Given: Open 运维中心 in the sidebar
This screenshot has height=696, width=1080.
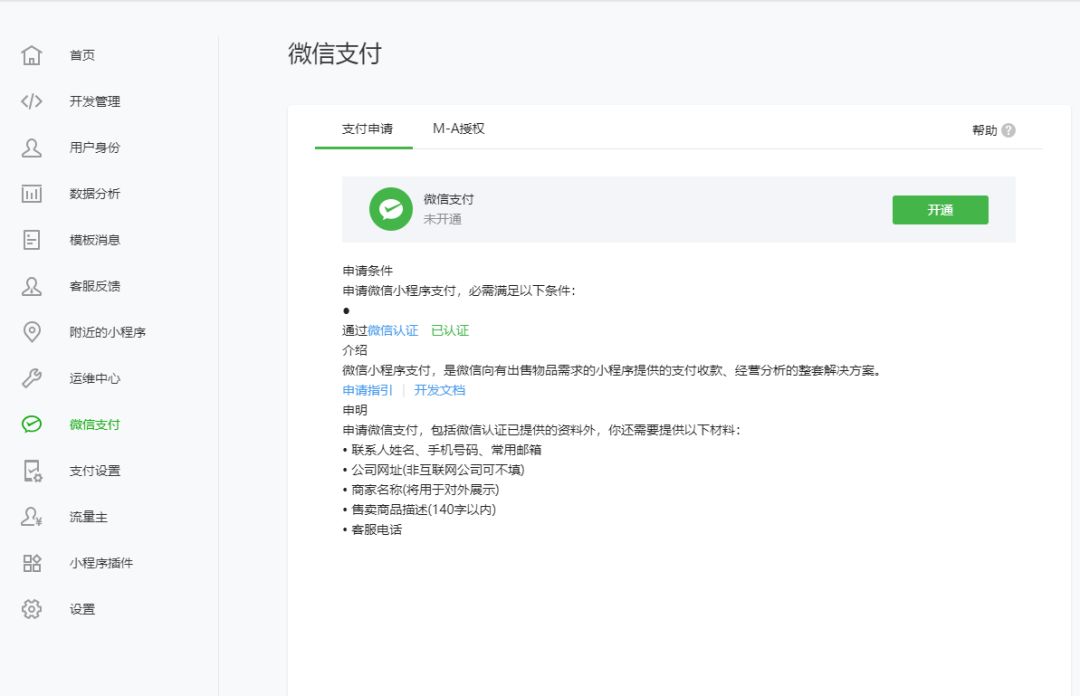Looking at the screenshot, I should coord(94,378).
